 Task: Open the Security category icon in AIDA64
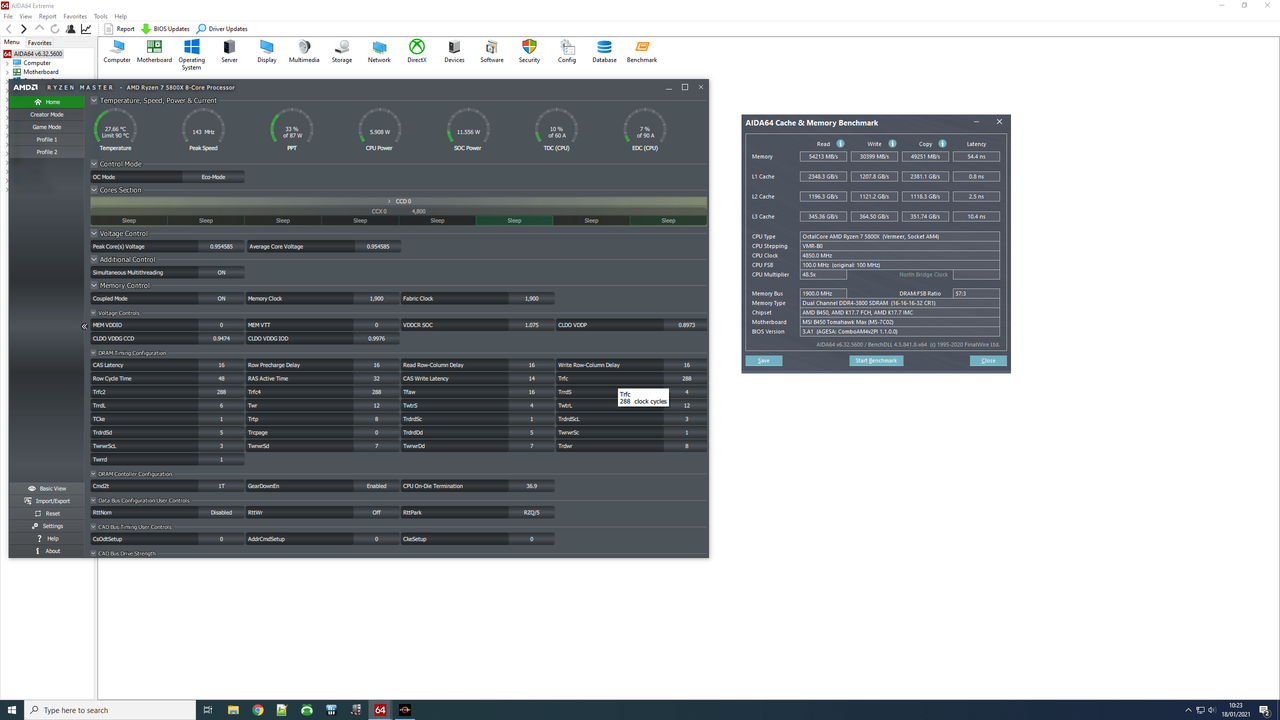click(529, 52)
